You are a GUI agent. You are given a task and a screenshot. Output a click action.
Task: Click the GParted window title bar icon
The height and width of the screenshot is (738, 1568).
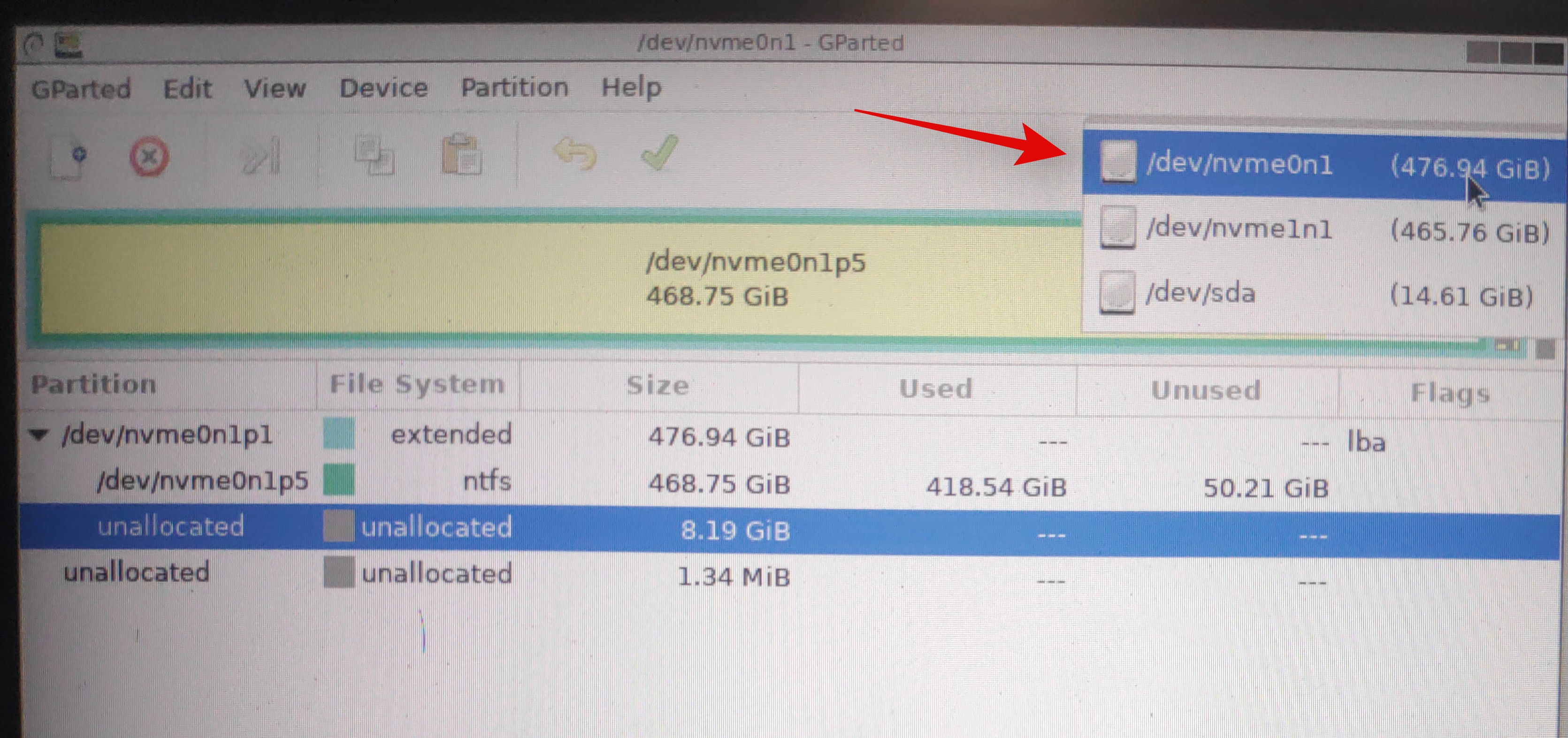(68, 45)
